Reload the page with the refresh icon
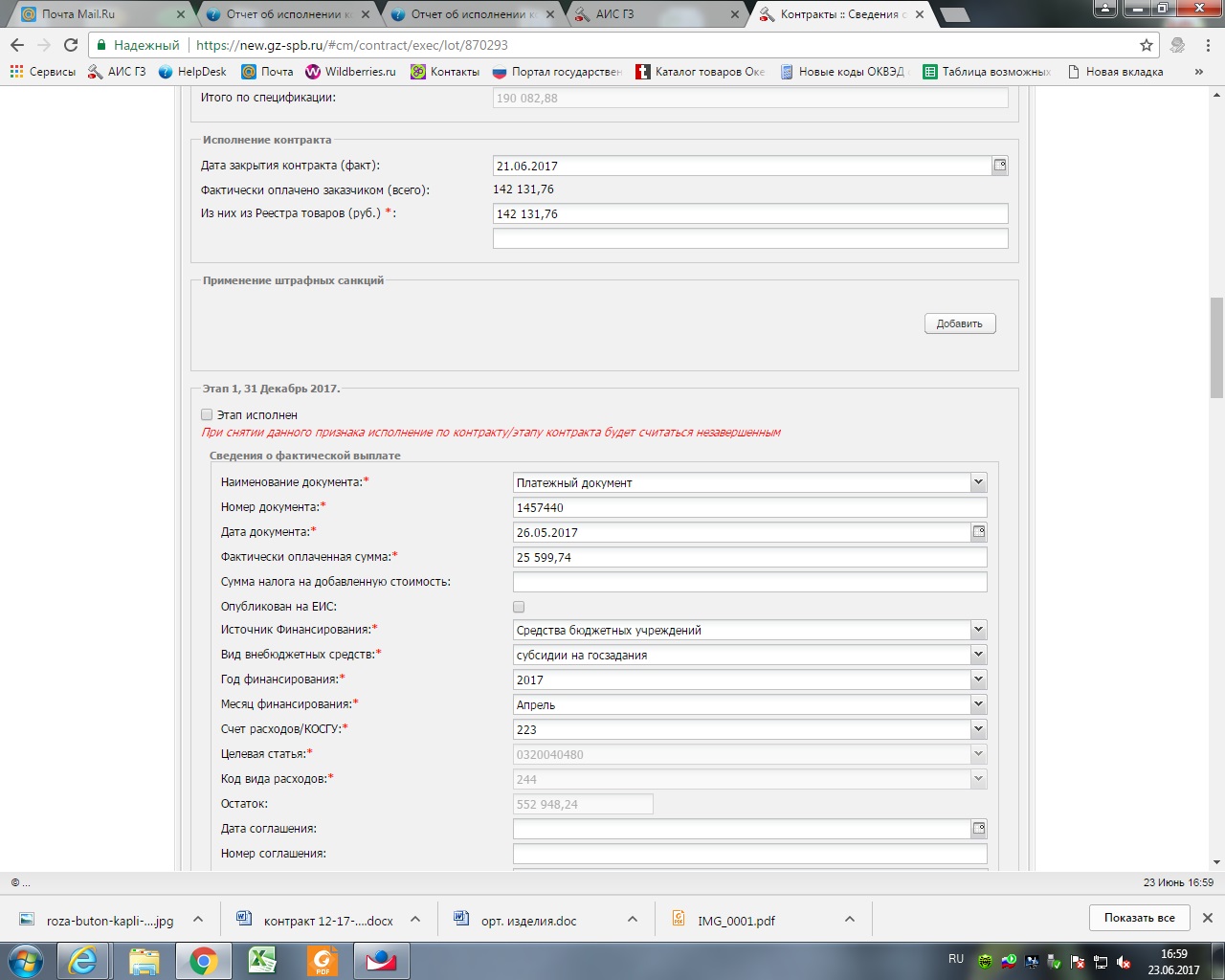1225x980 pixels. [x=71, y=45]
